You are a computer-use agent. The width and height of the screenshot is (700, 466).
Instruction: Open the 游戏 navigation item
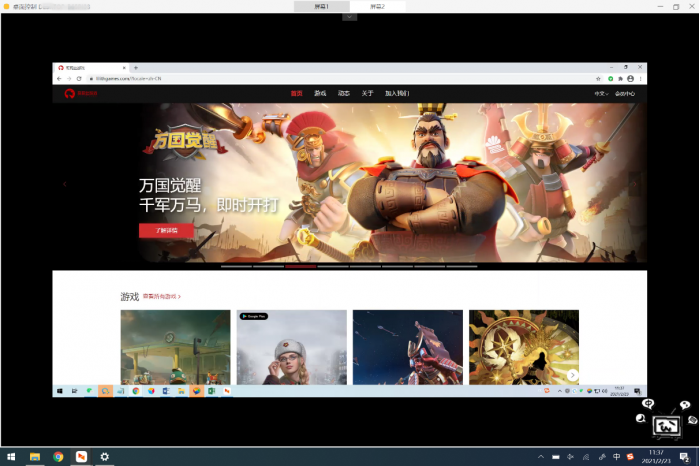[x=320, y=93]
